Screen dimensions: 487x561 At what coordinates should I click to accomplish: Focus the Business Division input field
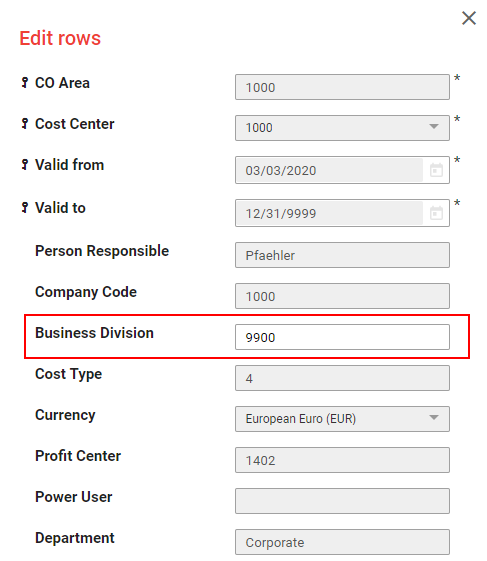[342, 337]
